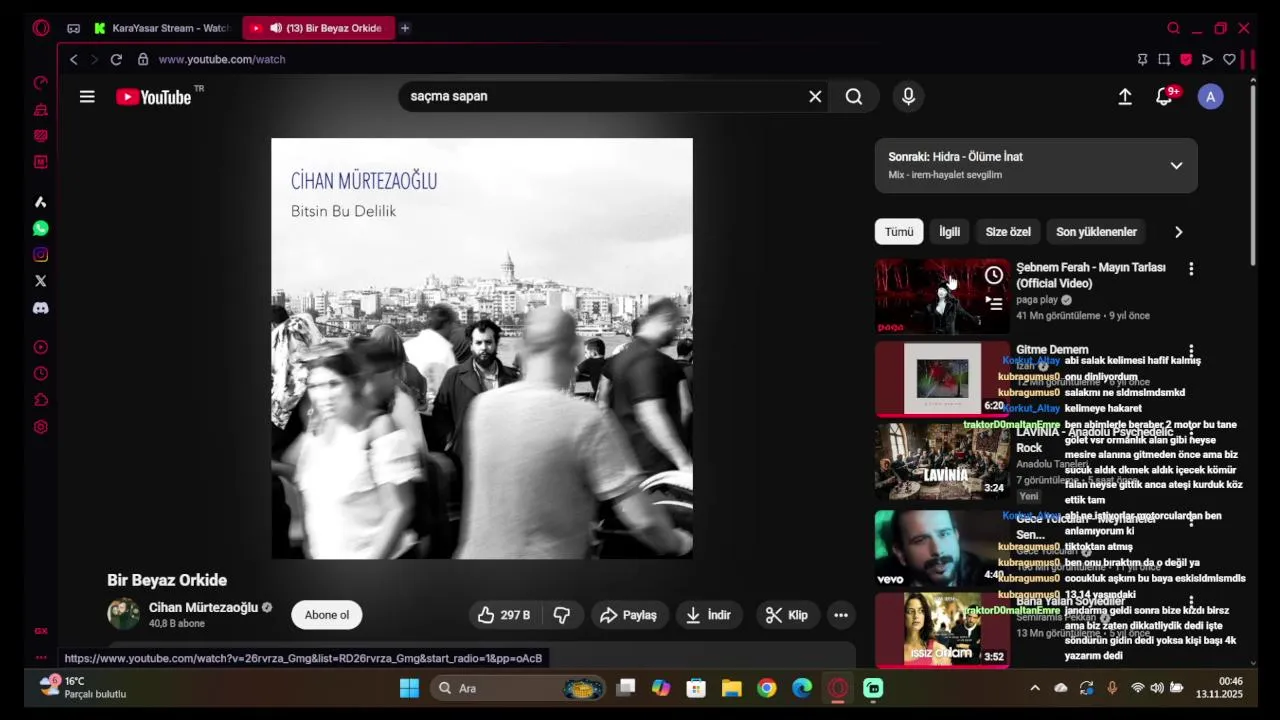Open the YouTube upload/create icon
This screenshot has width=1280, height=720.
pos(1125,97)
